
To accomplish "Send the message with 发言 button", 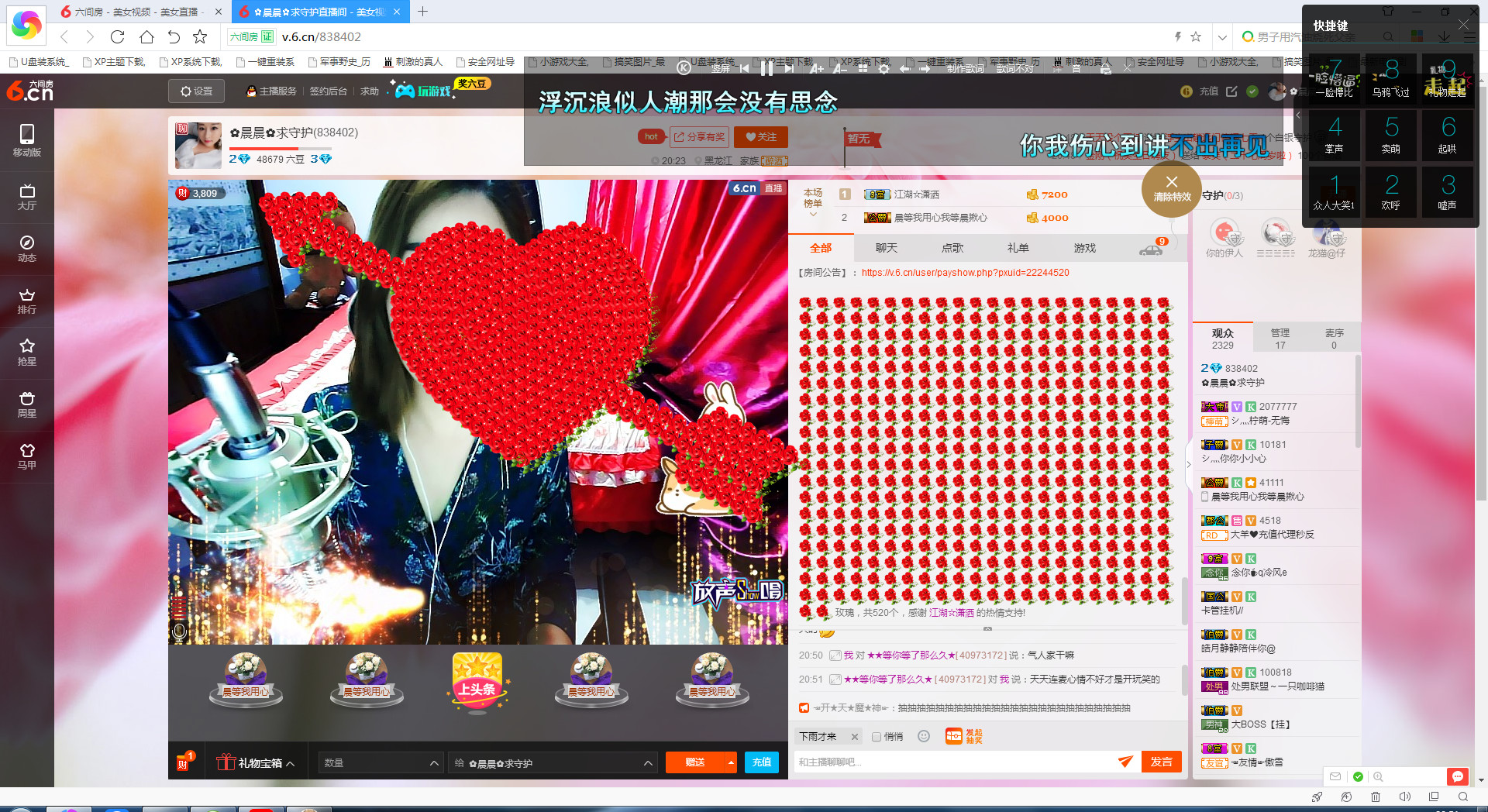I will click(x=1161, y=762).
